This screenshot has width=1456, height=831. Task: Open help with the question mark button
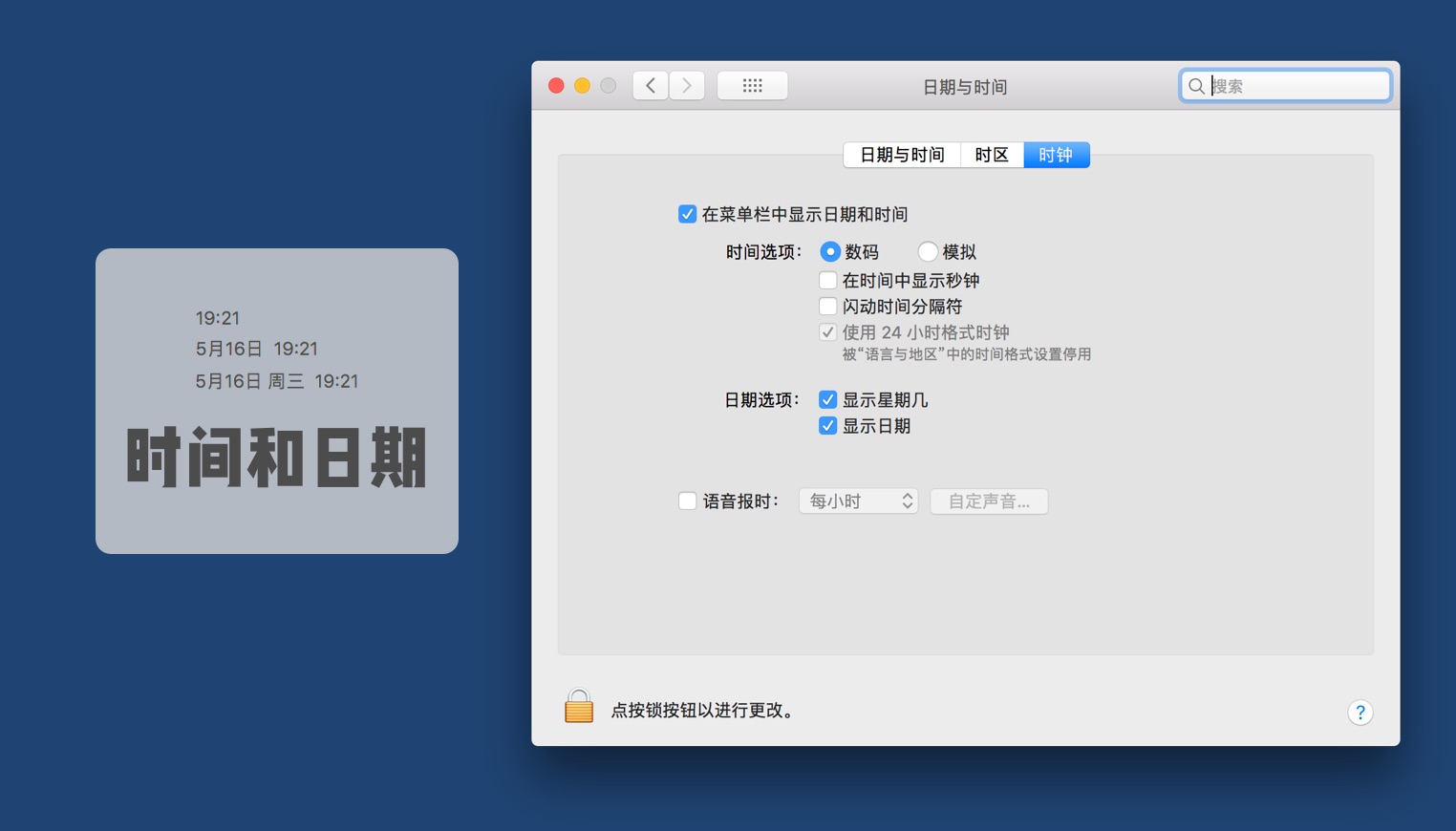click(1360, 713)
